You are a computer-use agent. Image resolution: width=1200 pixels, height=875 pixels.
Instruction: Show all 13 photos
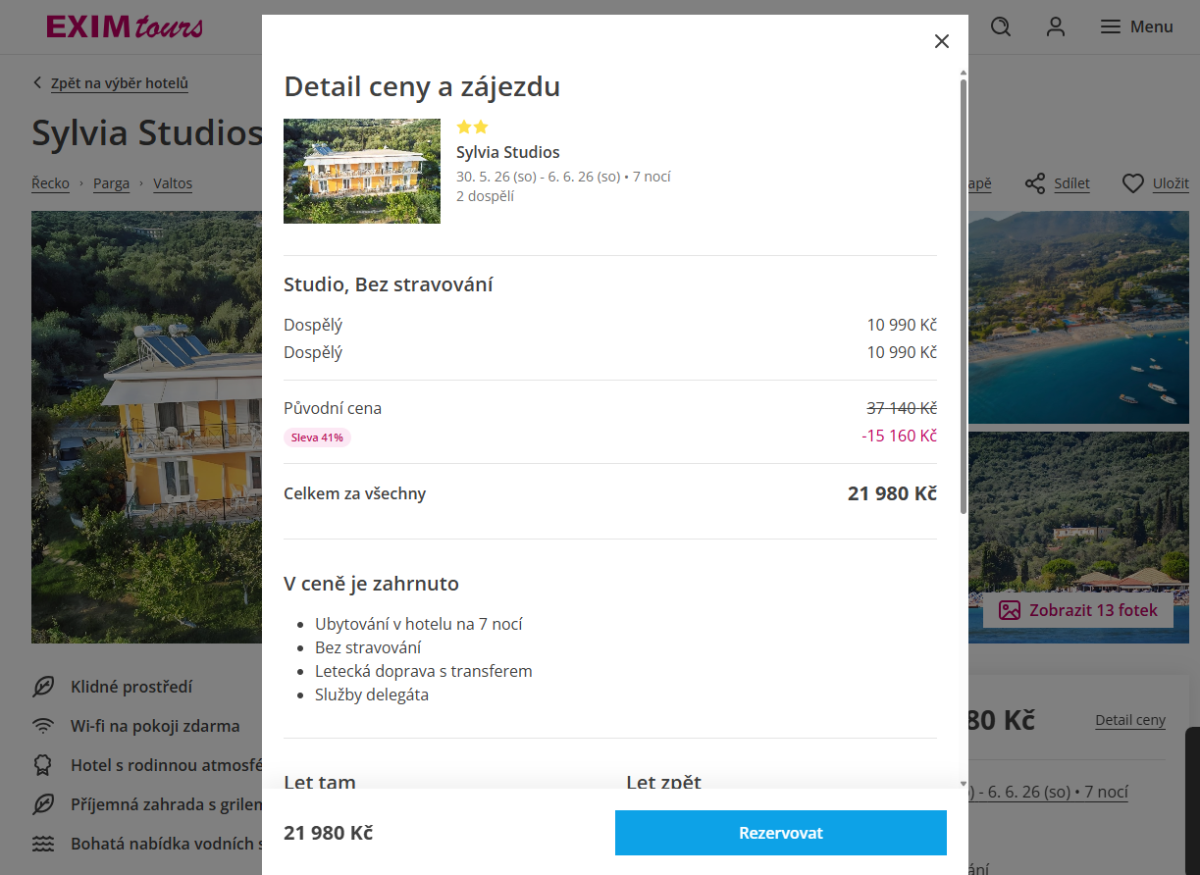click(1079, 610)
